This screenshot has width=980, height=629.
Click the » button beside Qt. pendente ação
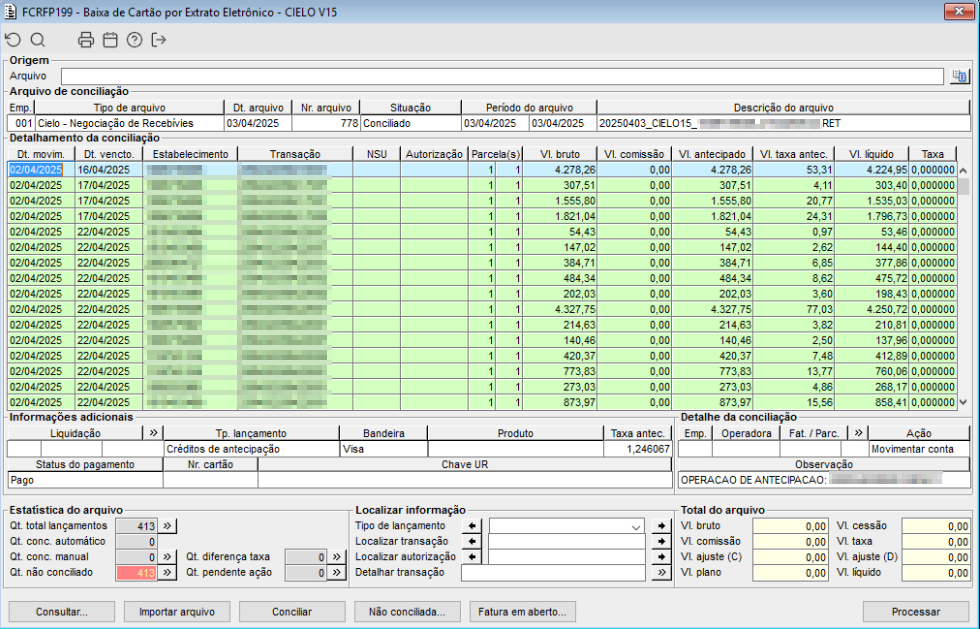coord(337,572)
